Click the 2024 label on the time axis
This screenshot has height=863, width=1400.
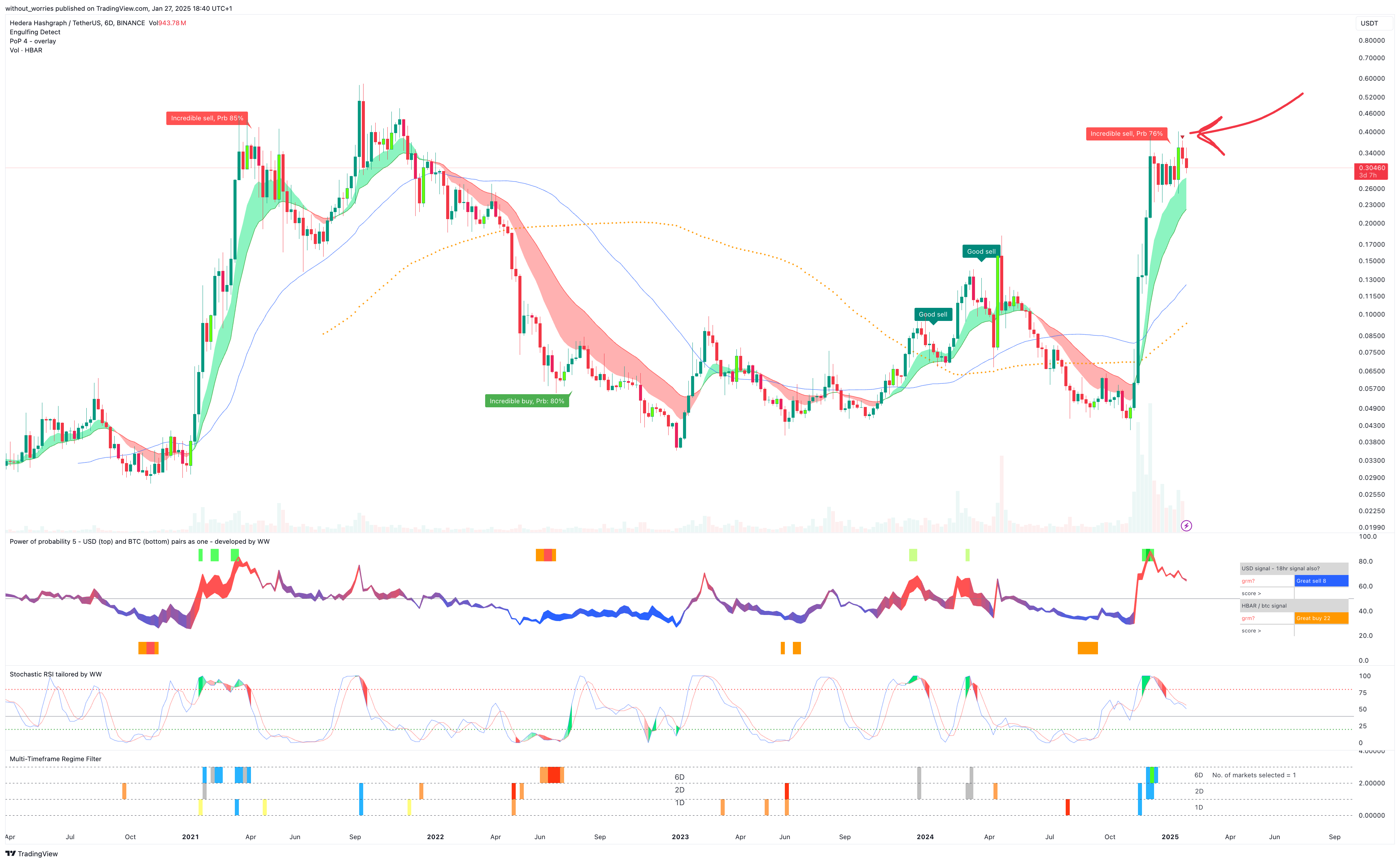click(x=925, y=837)
